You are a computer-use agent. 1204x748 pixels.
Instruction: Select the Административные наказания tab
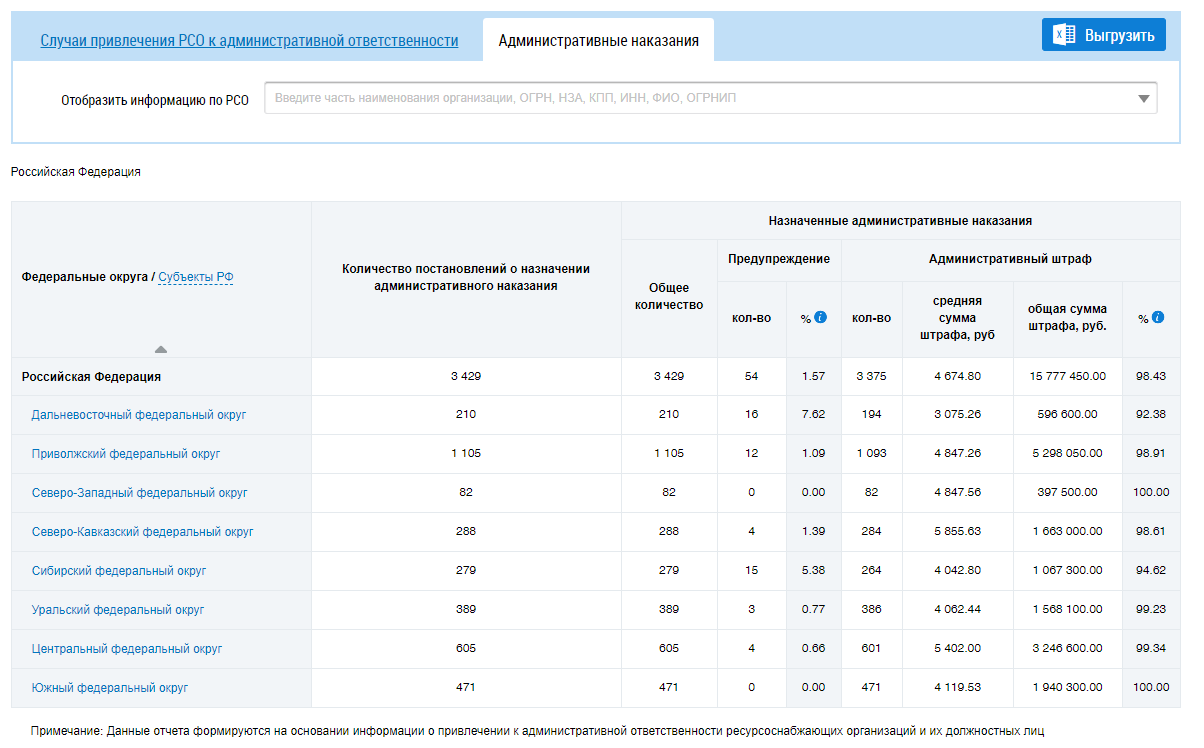click(598, 41)
